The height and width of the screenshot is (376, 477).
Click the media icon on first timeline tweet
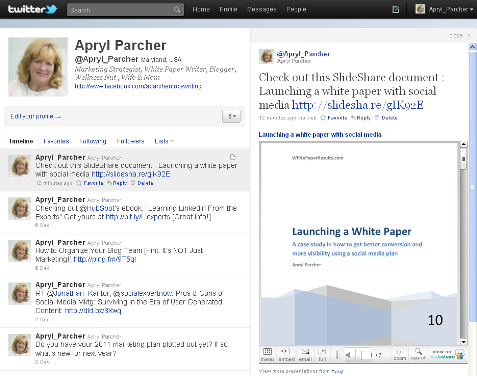click(233, 157)
